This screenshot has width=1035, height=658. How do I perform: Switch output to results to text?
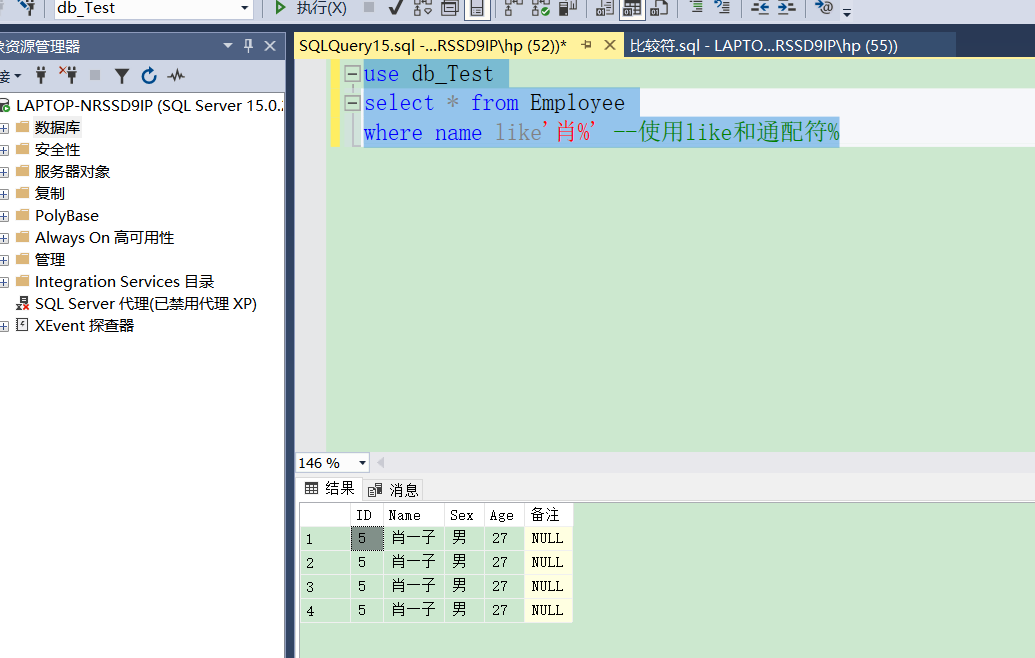click(x=604, y=8)
